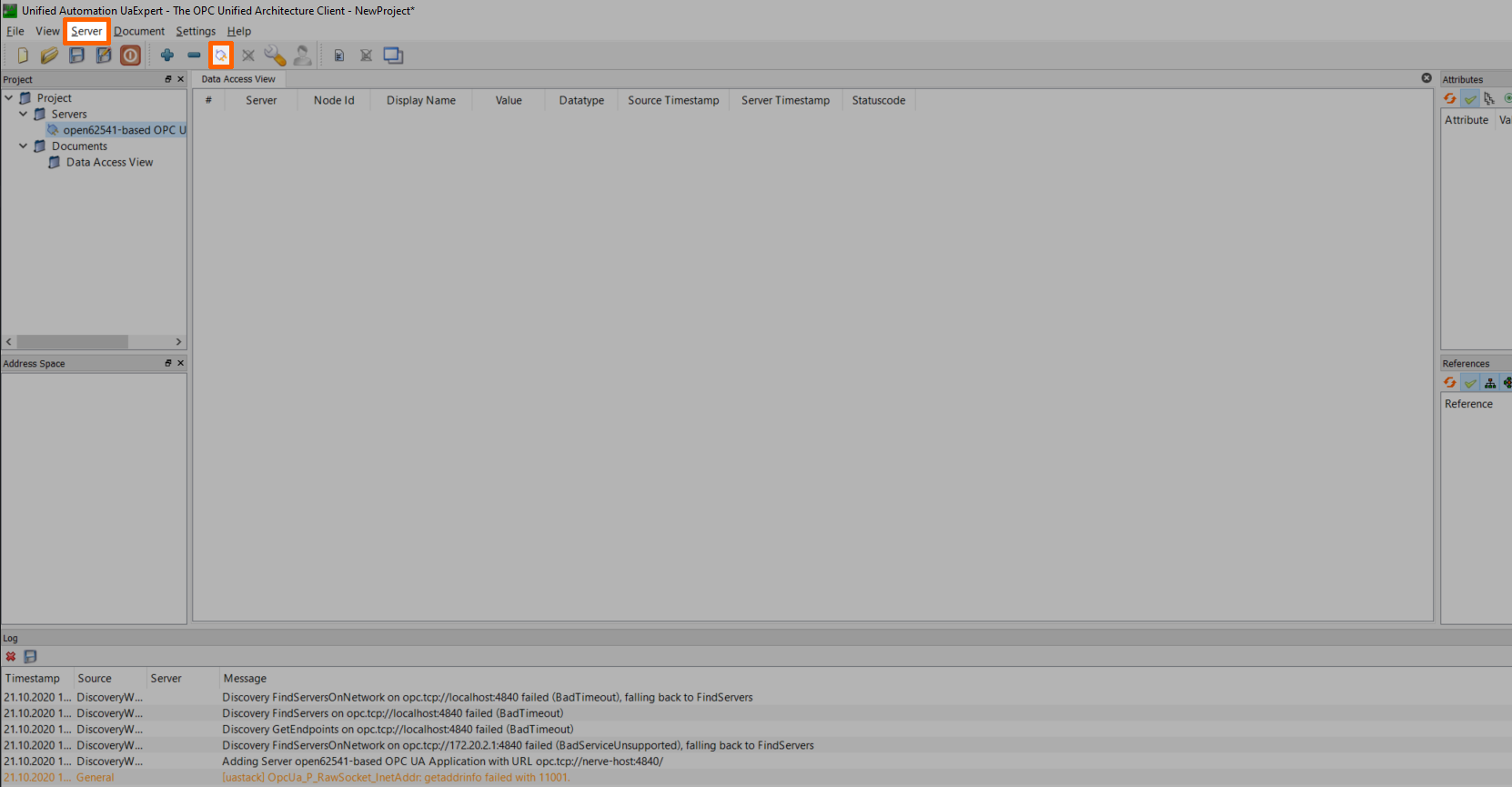
Task: Toggle the References hierarchy tree button
Action: tap(1489, 383)
